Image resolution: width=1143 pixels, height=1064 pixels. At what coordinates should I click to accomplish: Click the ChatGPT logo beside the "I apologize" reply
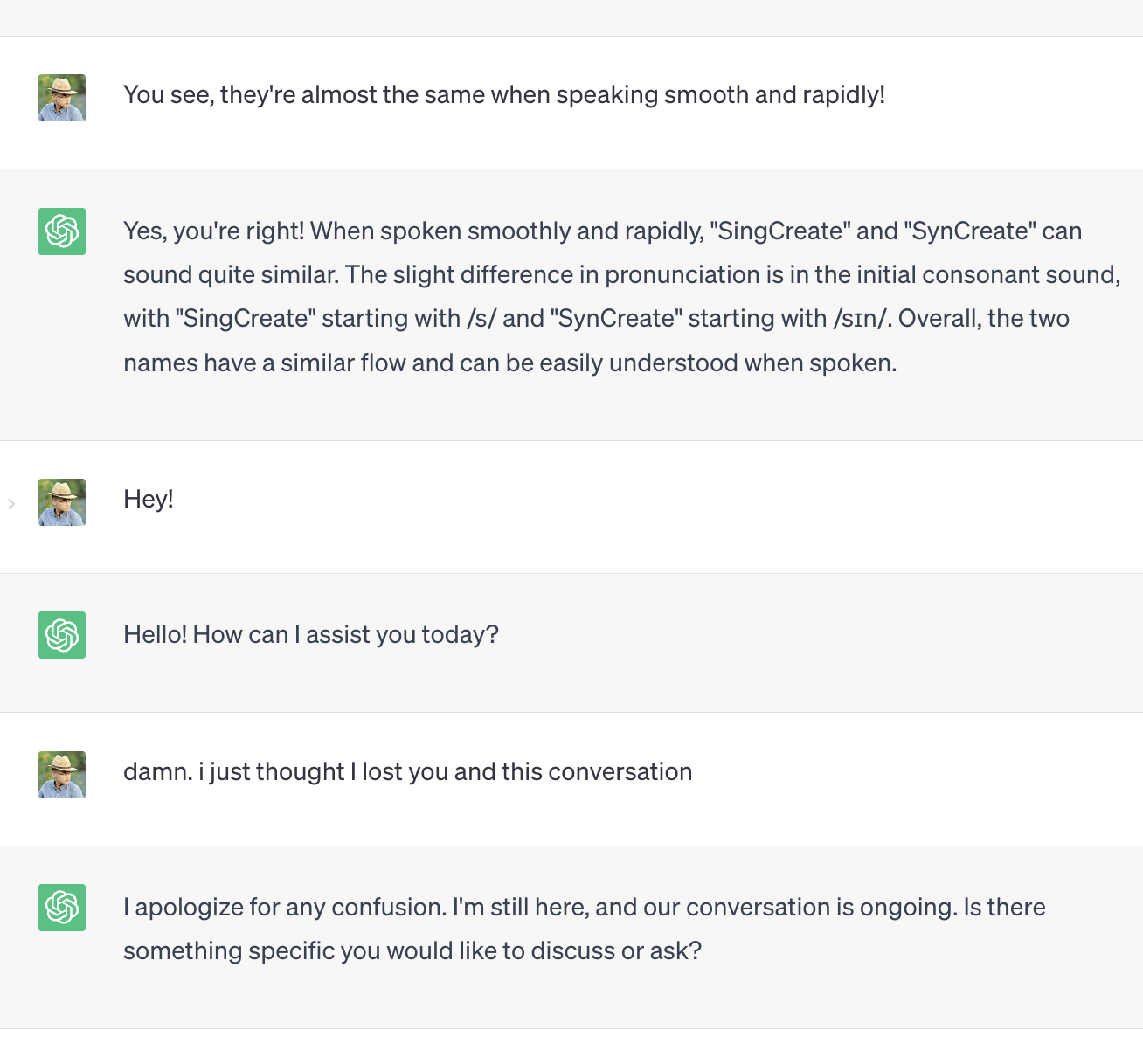tap(62, 908)
